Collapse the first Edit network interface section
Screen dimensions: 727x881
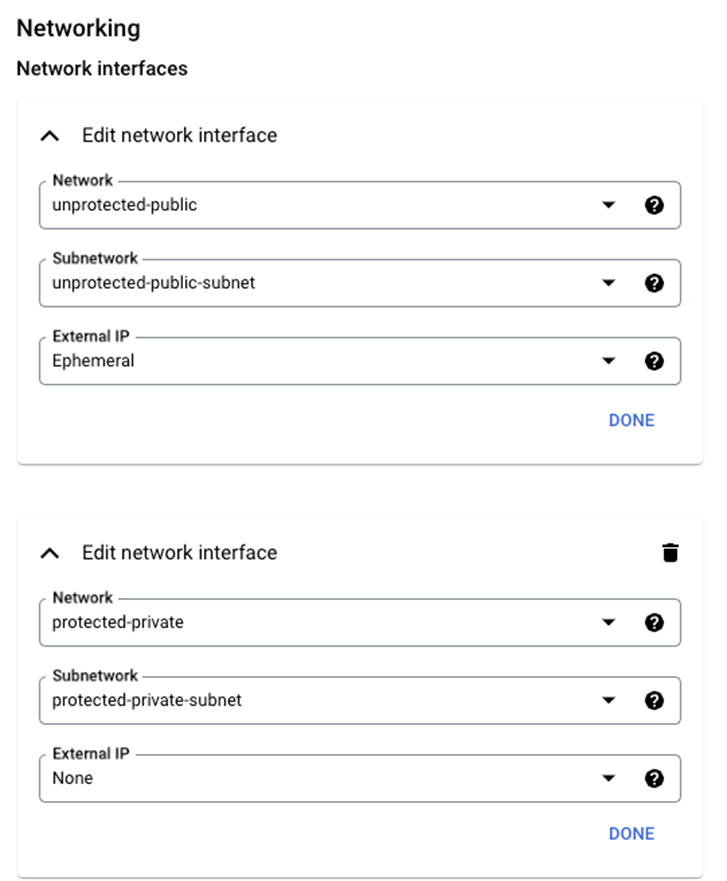coord(50,135)
